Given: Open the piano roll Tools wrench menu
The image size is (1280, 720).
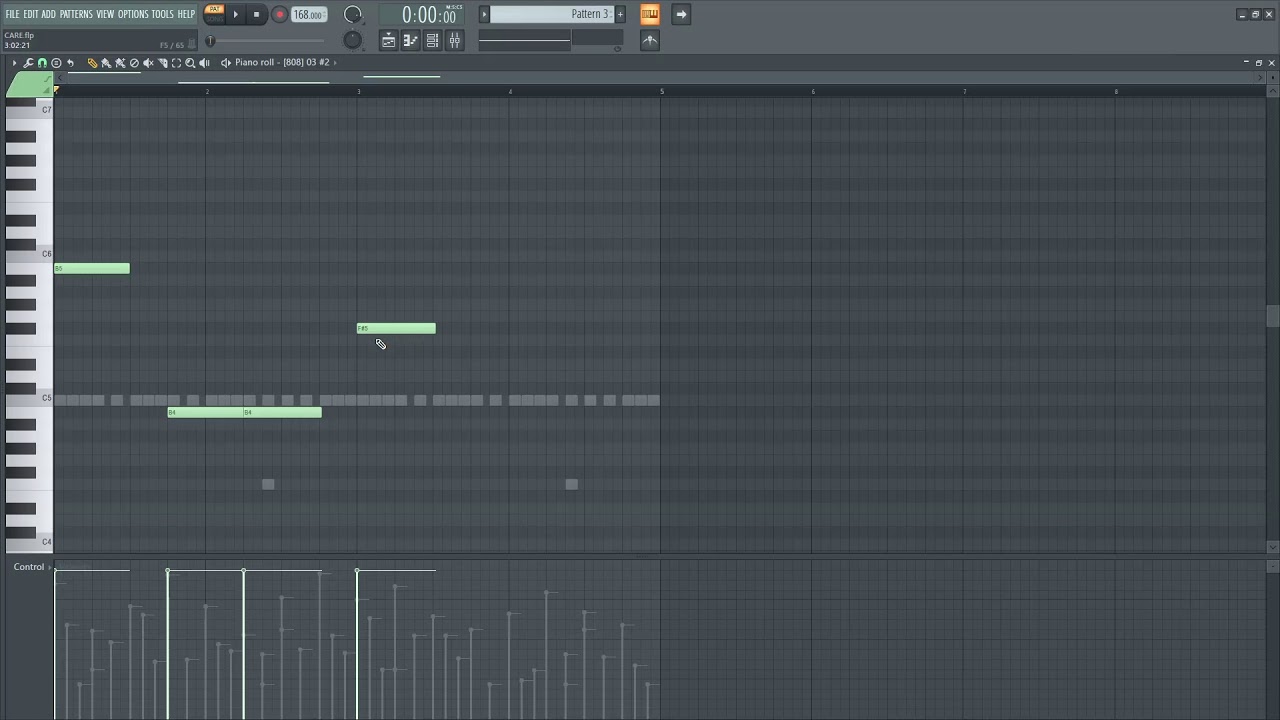Looking at the screenshot, I should pos(28,63).
